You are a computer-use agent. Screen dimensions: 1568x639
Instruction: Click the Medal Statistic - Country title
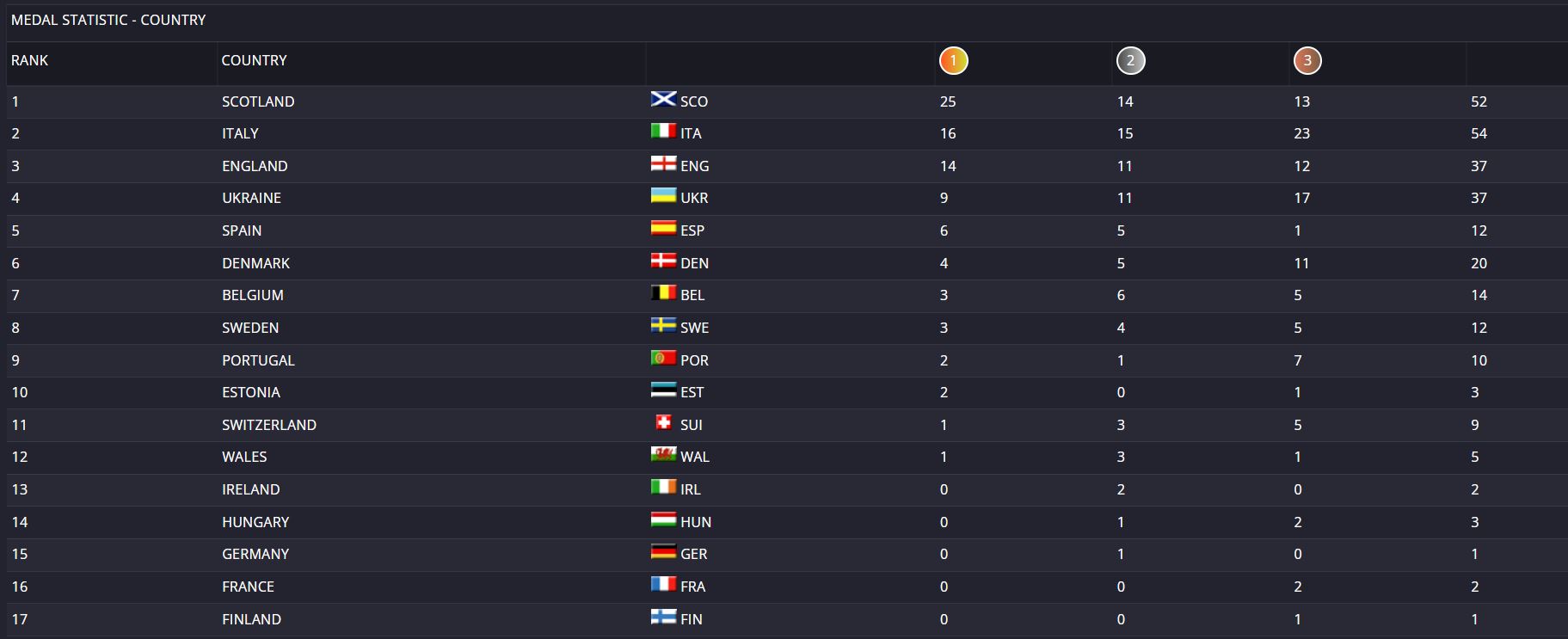pos(108,20)
